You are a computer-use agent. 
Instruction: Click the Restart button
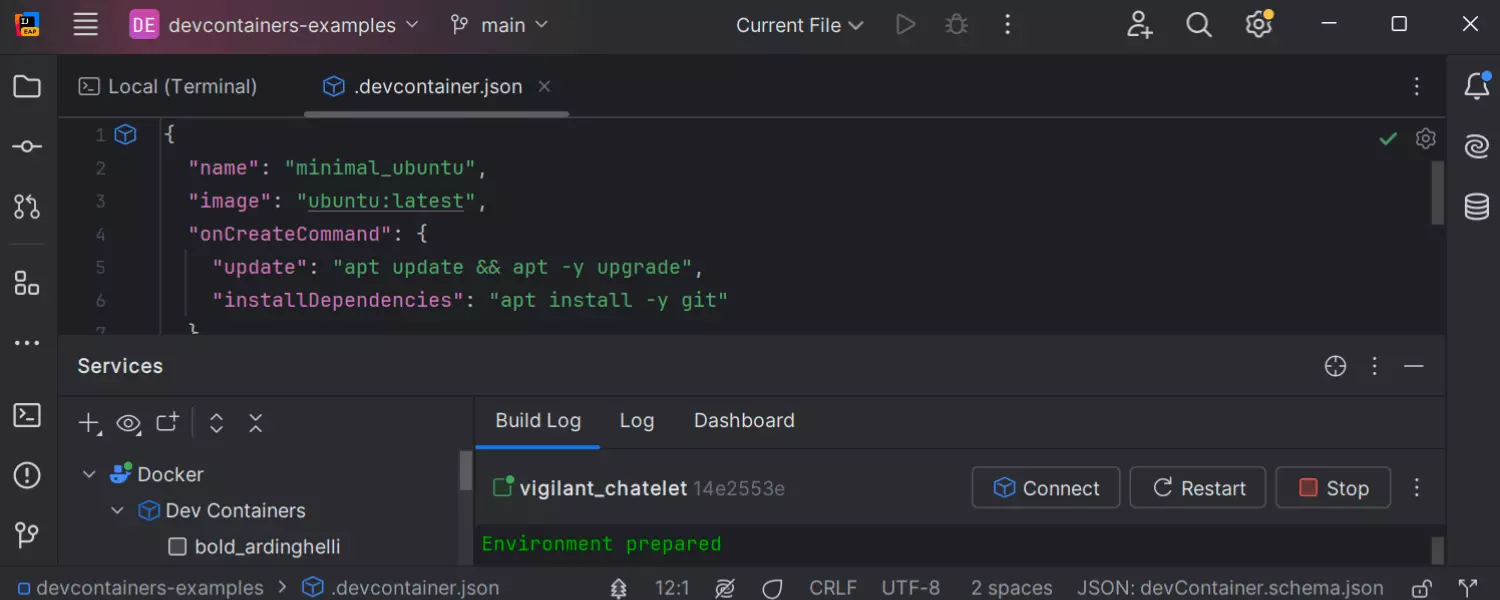click(x=1198, y=488)
